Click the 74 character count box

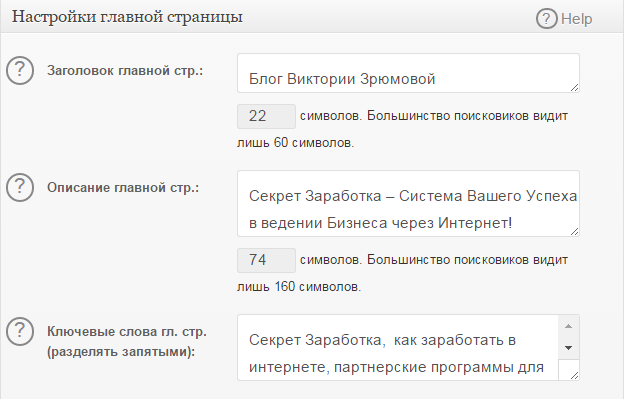(x=266, y=260)
